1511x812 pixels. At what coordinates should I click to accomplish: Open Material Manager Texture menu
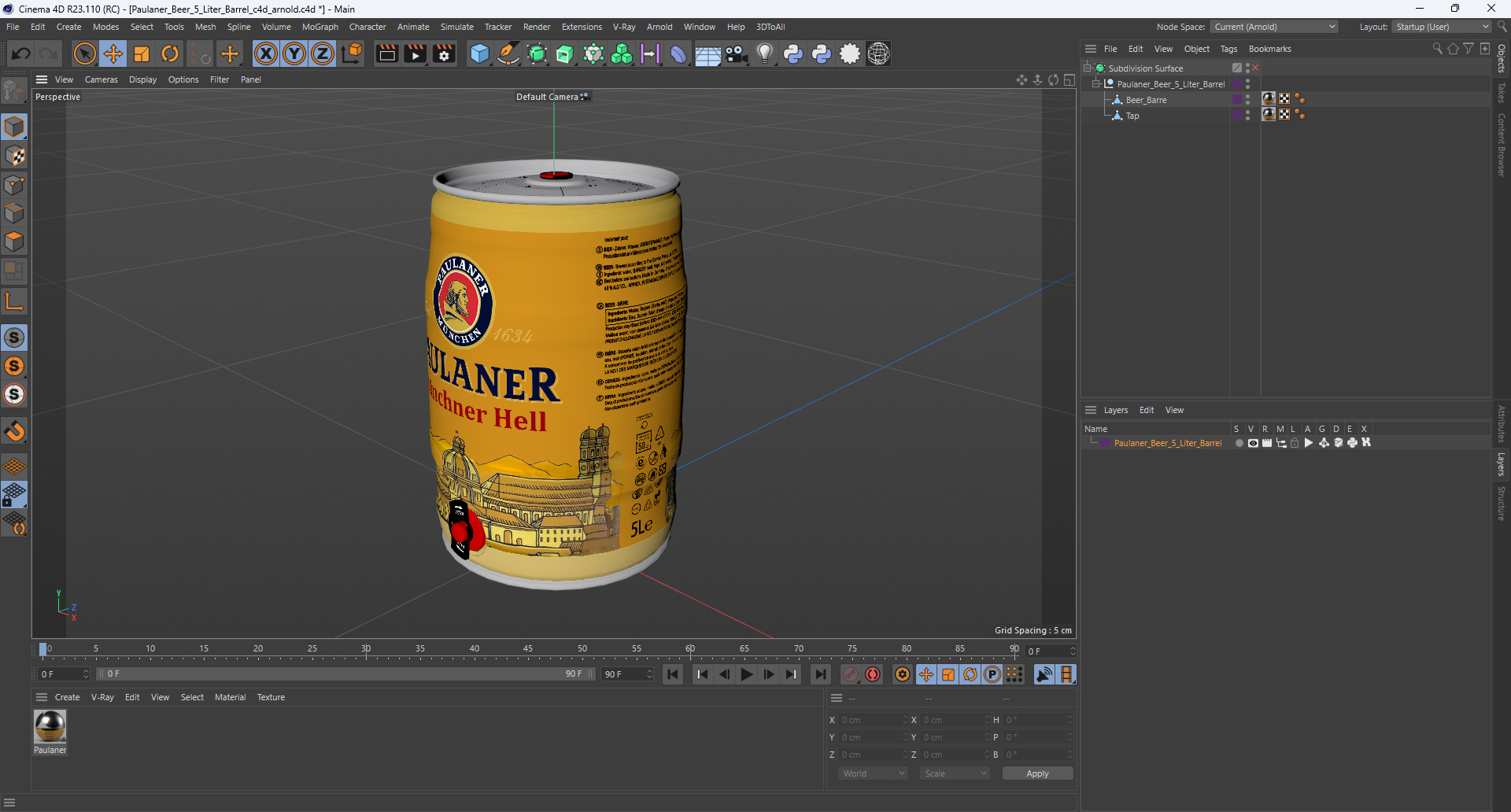[x=271, y=697]
